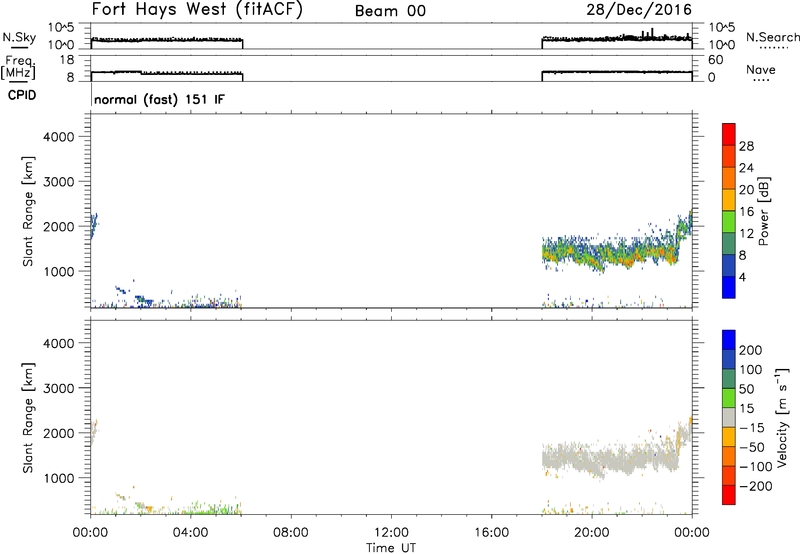Select the -15 to -50 yellow Velocity swatch
The image size is (800, 554).
pyautogui.click(x=729, y=437)
